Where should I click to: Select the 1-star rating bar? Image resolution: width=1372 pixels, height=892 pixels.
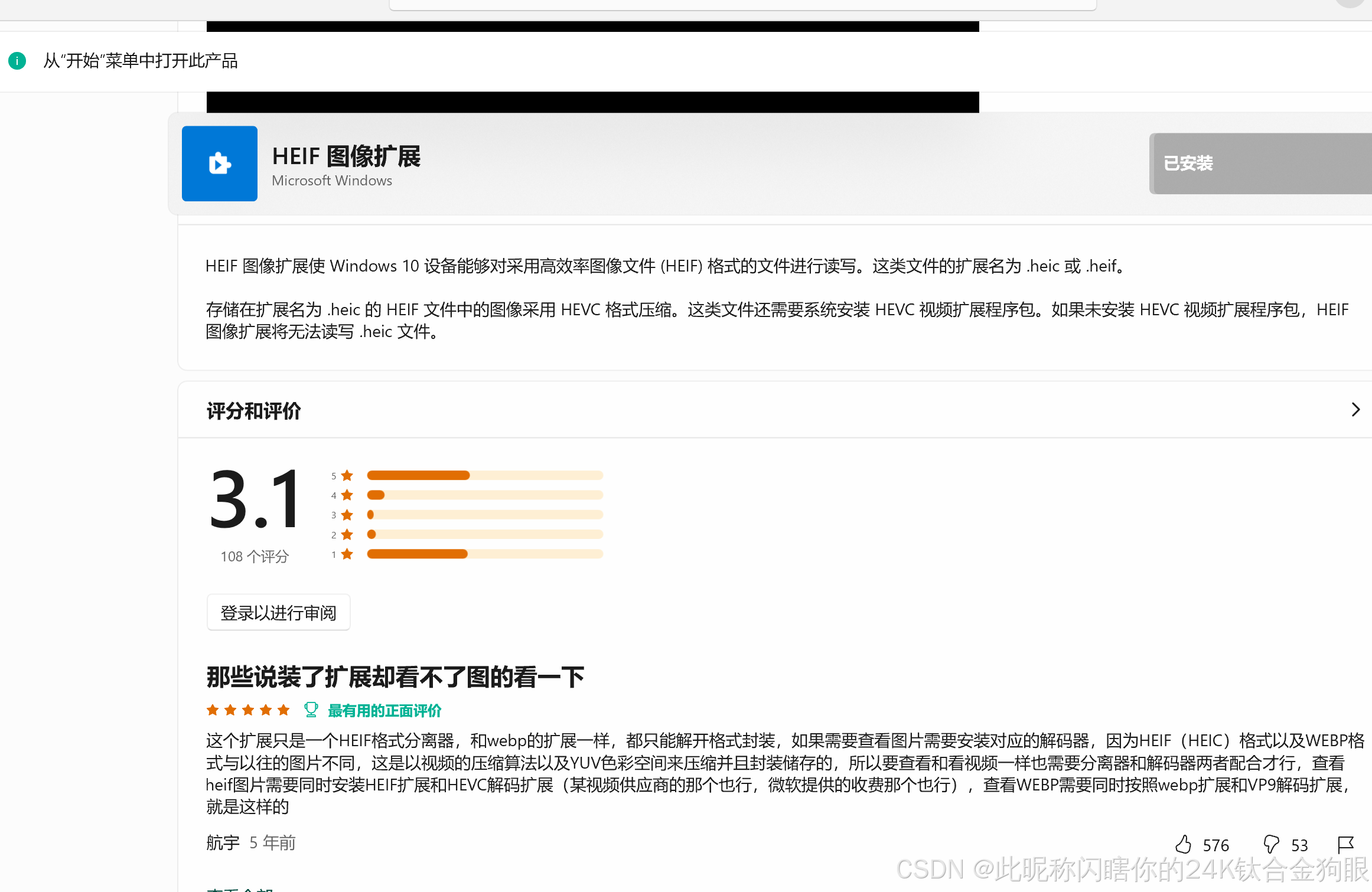(x=484, y=554)
